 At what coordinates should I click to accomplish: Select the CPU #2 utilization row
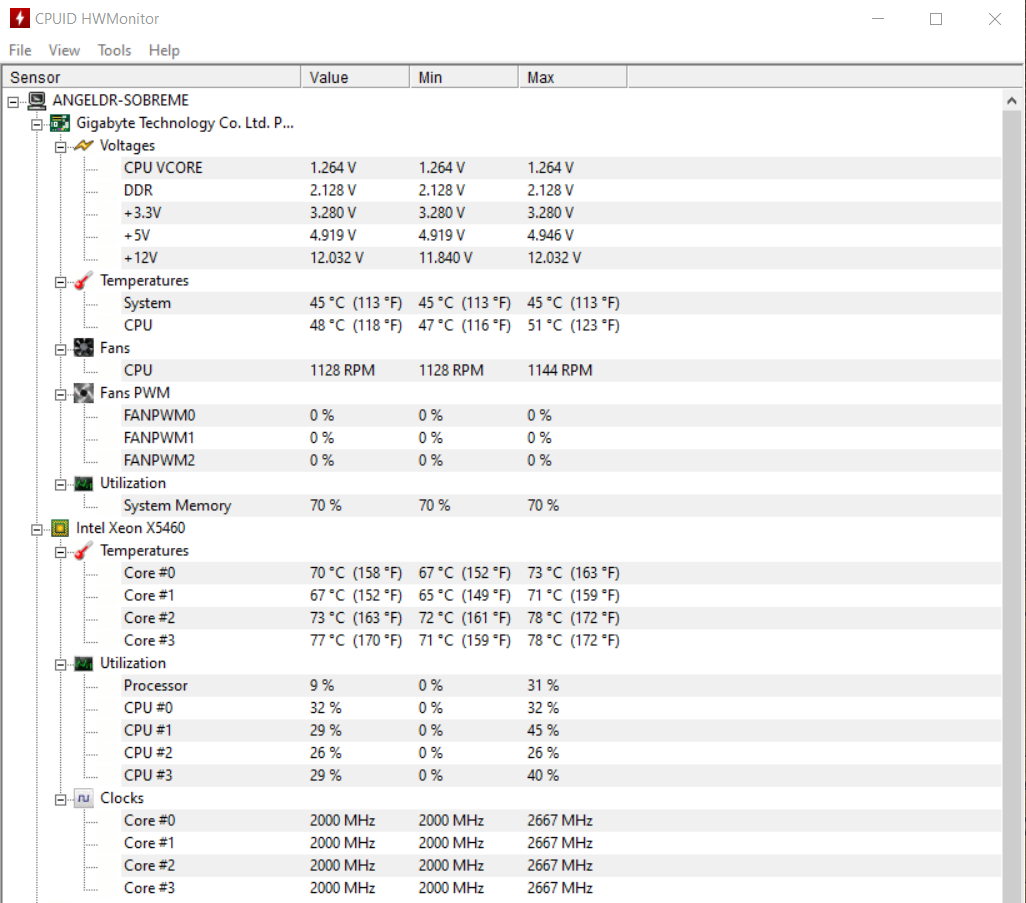561,753
